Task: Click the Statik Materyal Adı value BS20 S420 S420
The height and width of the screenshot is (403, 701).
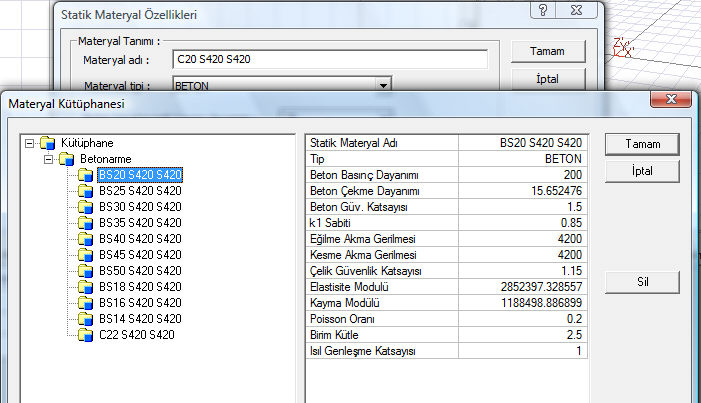Action: coord(541,143)
